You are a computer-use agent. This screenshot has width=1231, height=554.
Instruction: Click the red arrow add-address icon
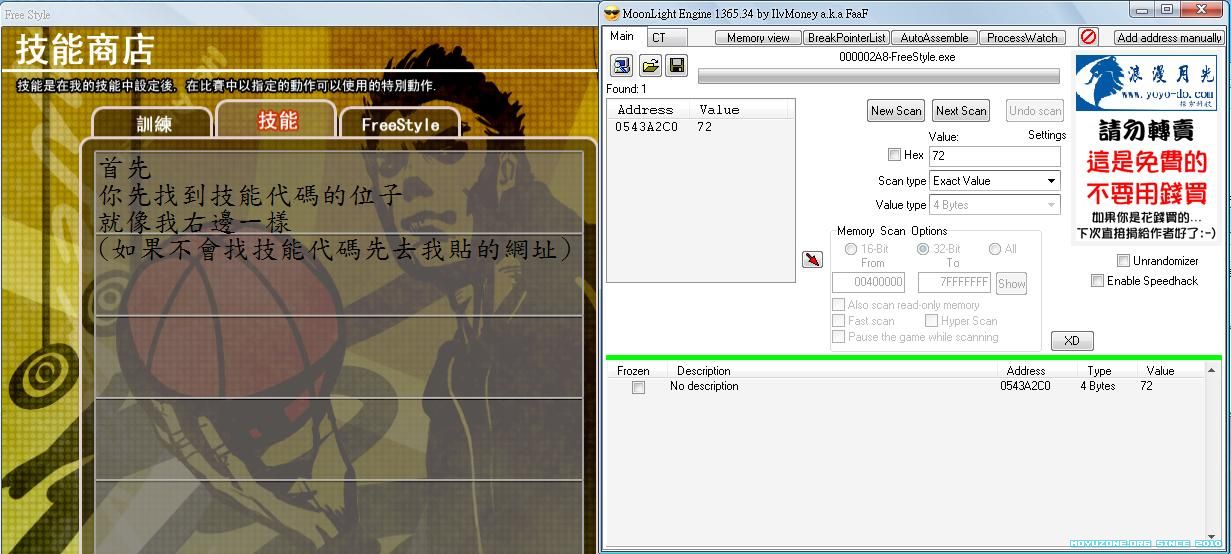click(x=812, y=260)
